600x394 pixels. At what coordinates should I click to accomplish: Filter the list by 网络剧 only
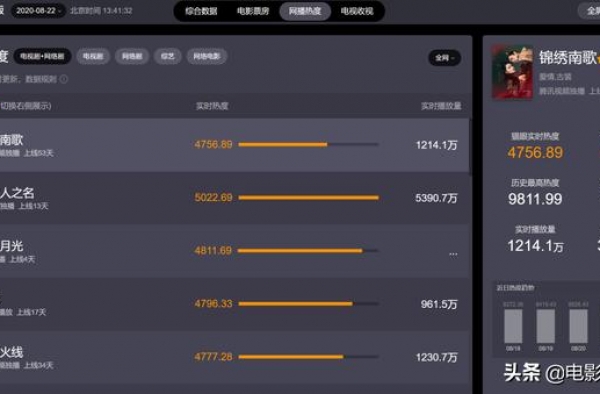[132, 56]
